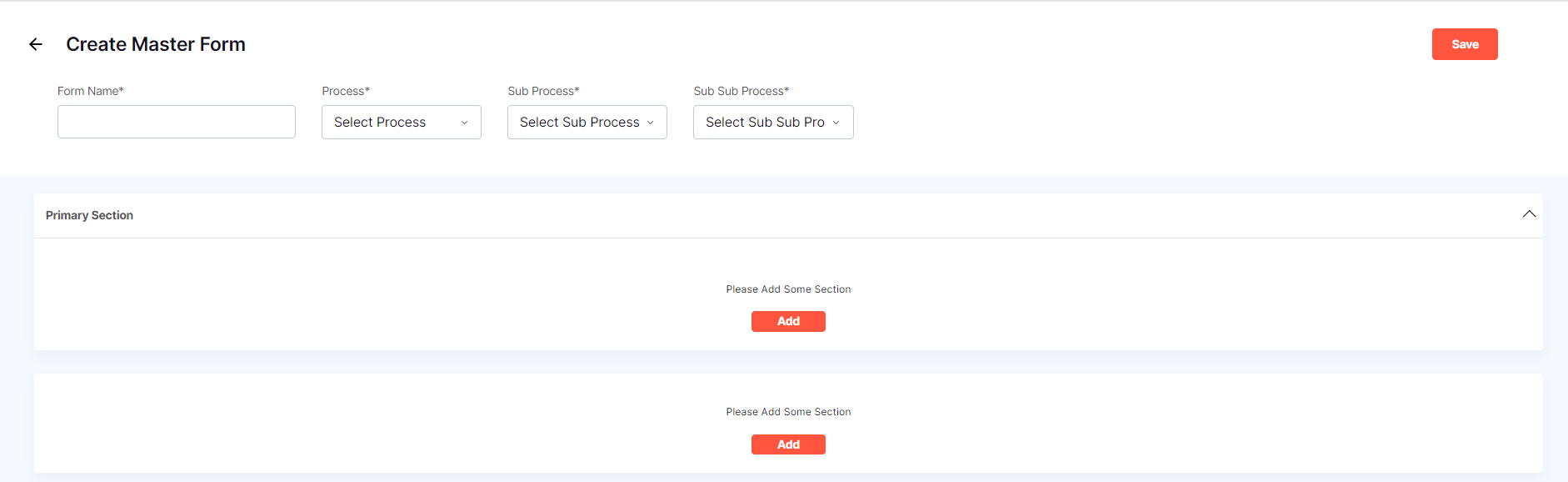Click Add in the lower empty section
The height and width of the screenshot is (482, 1568).
787,444
